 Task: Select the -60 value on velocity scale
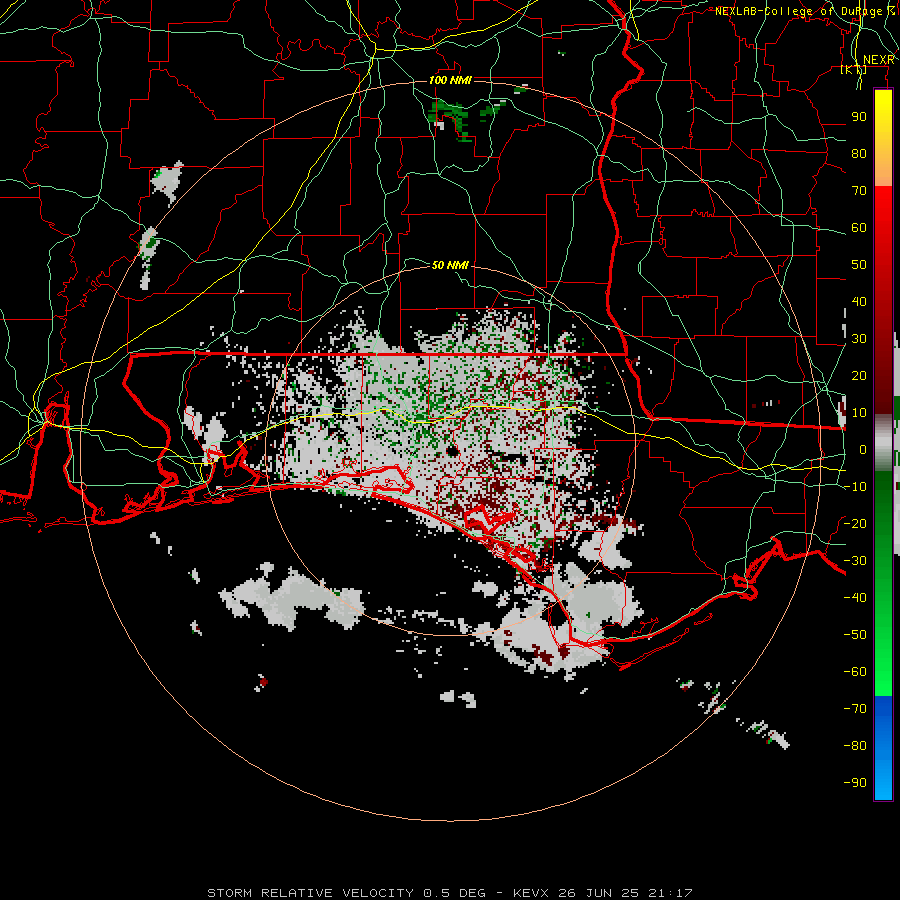pyautogui.click(x=855, y=672)
